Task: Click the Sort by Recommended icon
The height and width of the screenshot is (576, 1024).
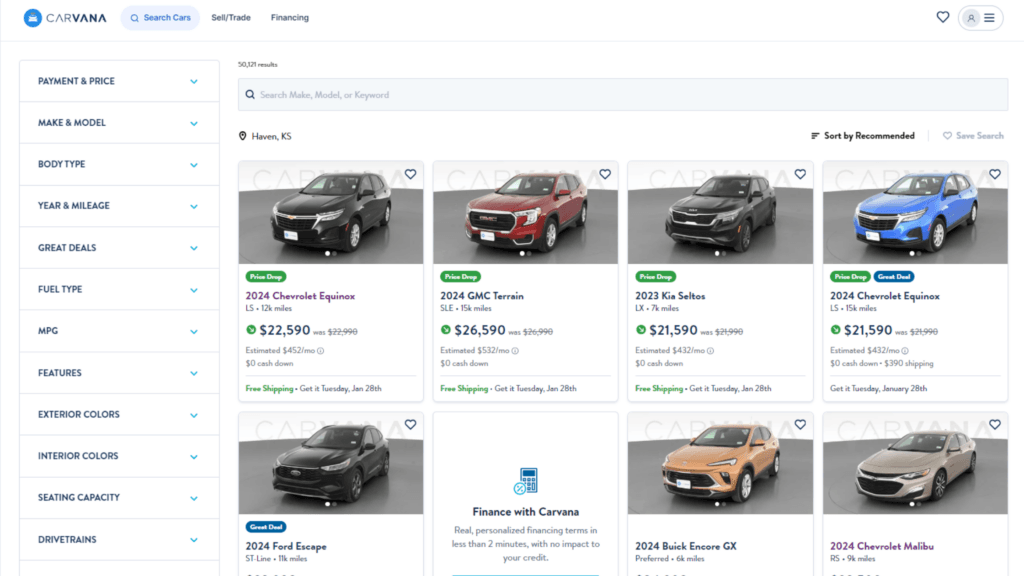Action: [x=815, y=136]
